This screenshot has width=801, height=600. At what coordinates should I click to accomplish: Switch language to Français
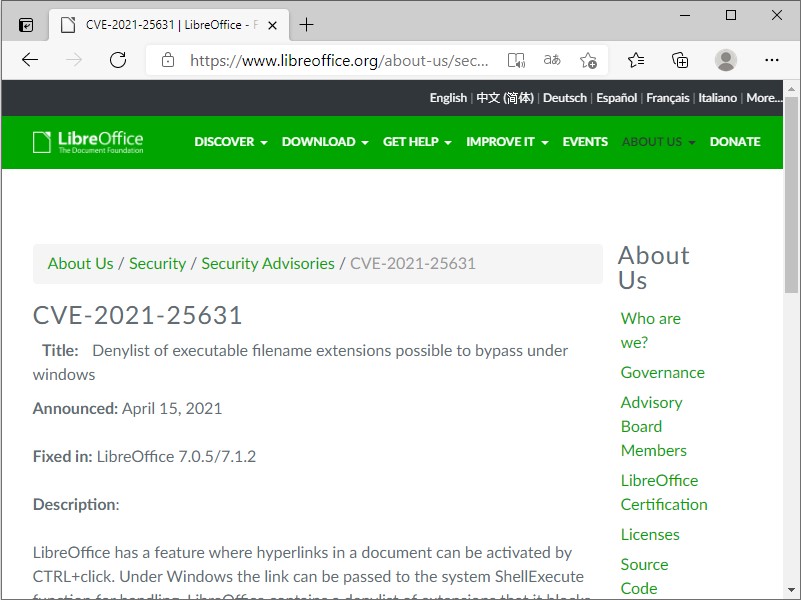pyautogui.click(x=667, y=98)
